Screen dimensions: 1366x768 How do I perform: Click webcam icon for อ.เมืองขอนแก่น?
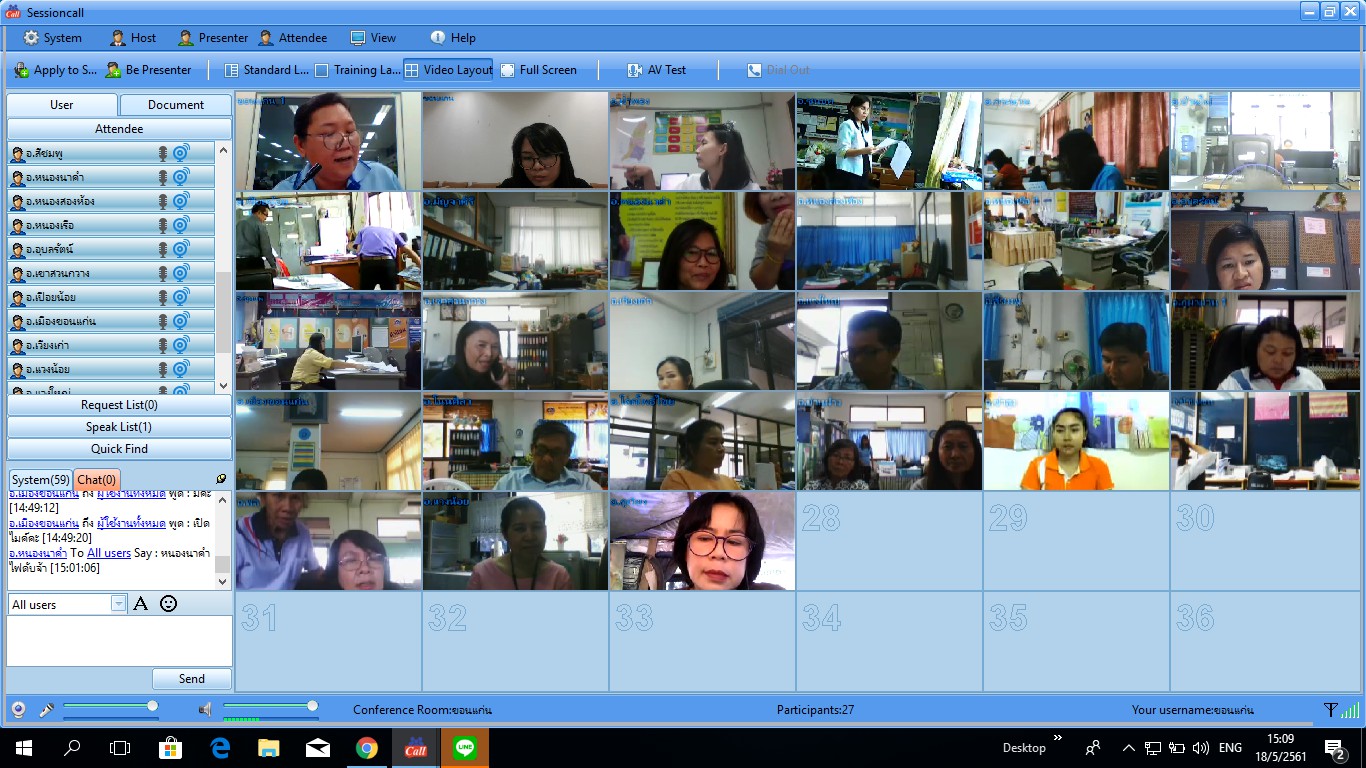(181, 321)
